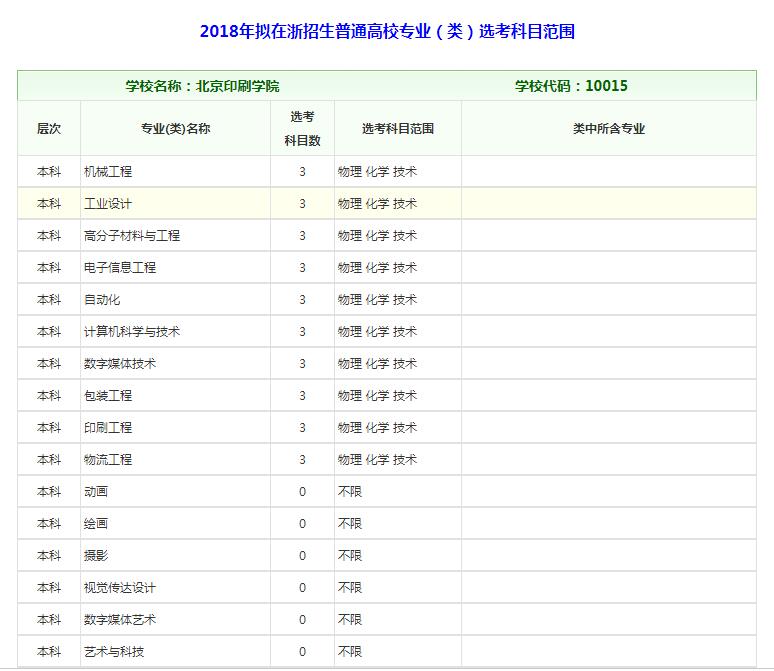Click the 层次 column header
This screenshot has width=774, height=671.
[x=49, y=129]
